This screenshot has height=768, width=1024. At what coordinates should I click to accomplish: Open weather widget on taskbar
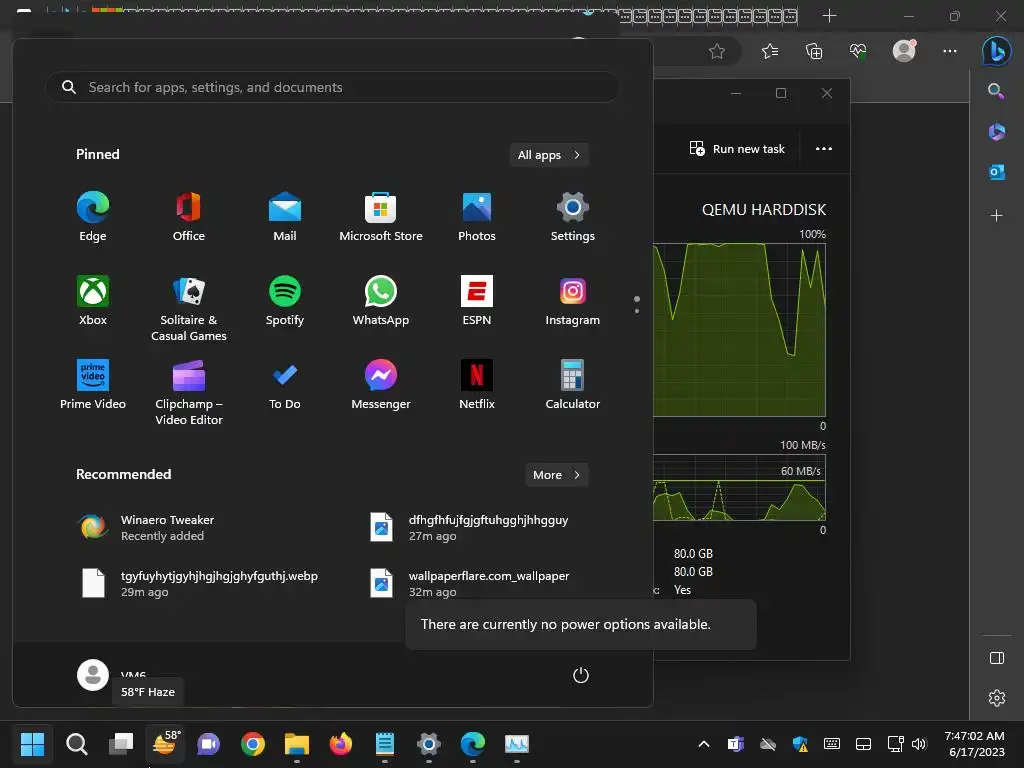coord(165,744)
